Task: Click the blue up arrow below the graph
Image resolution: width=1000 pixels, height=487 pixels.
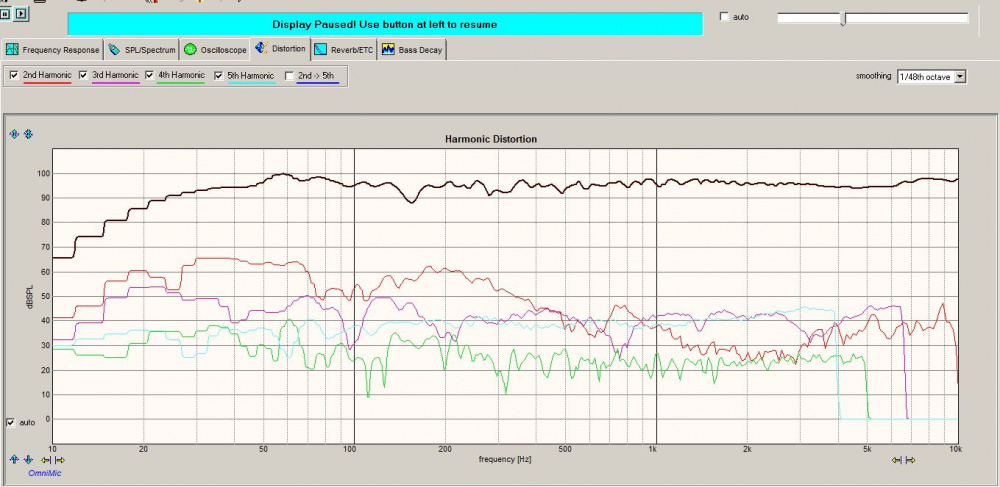Action: 15,459
